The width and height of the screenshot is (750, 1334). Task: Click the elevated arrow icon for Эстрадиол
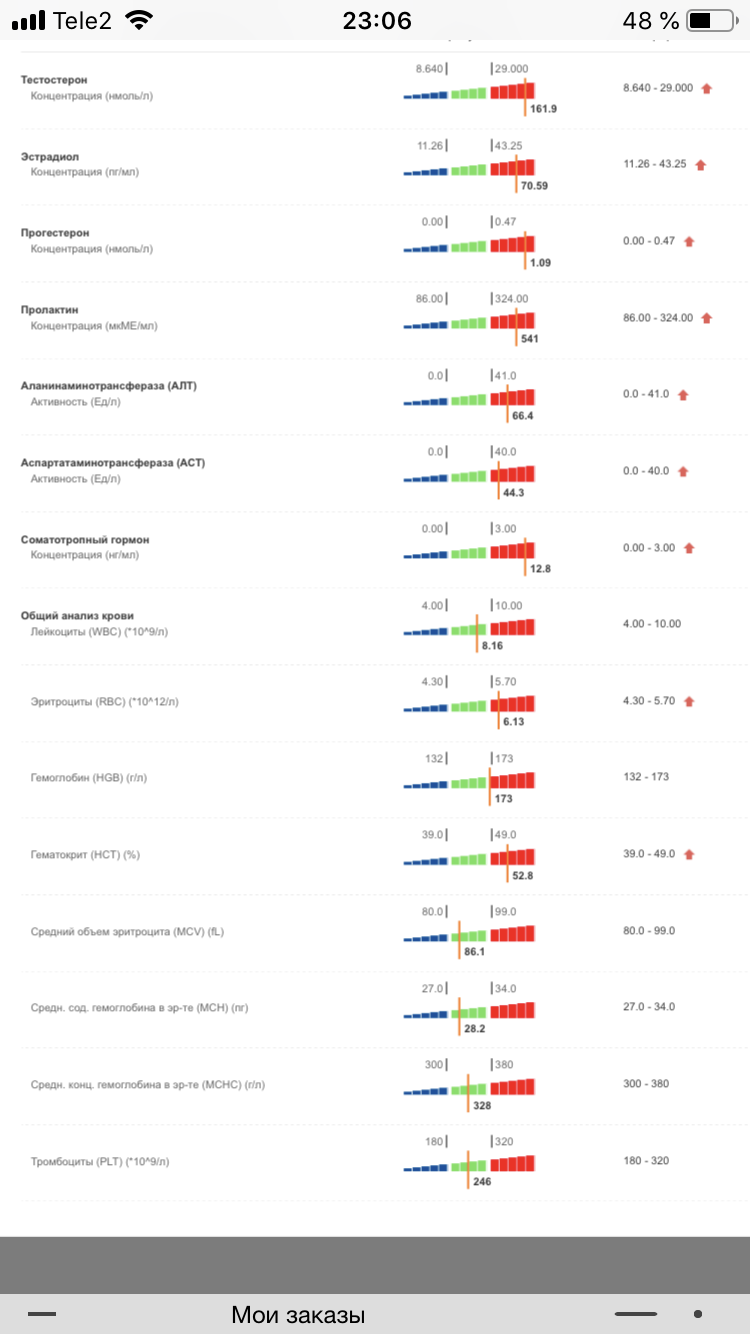click(x=701, y=165)
